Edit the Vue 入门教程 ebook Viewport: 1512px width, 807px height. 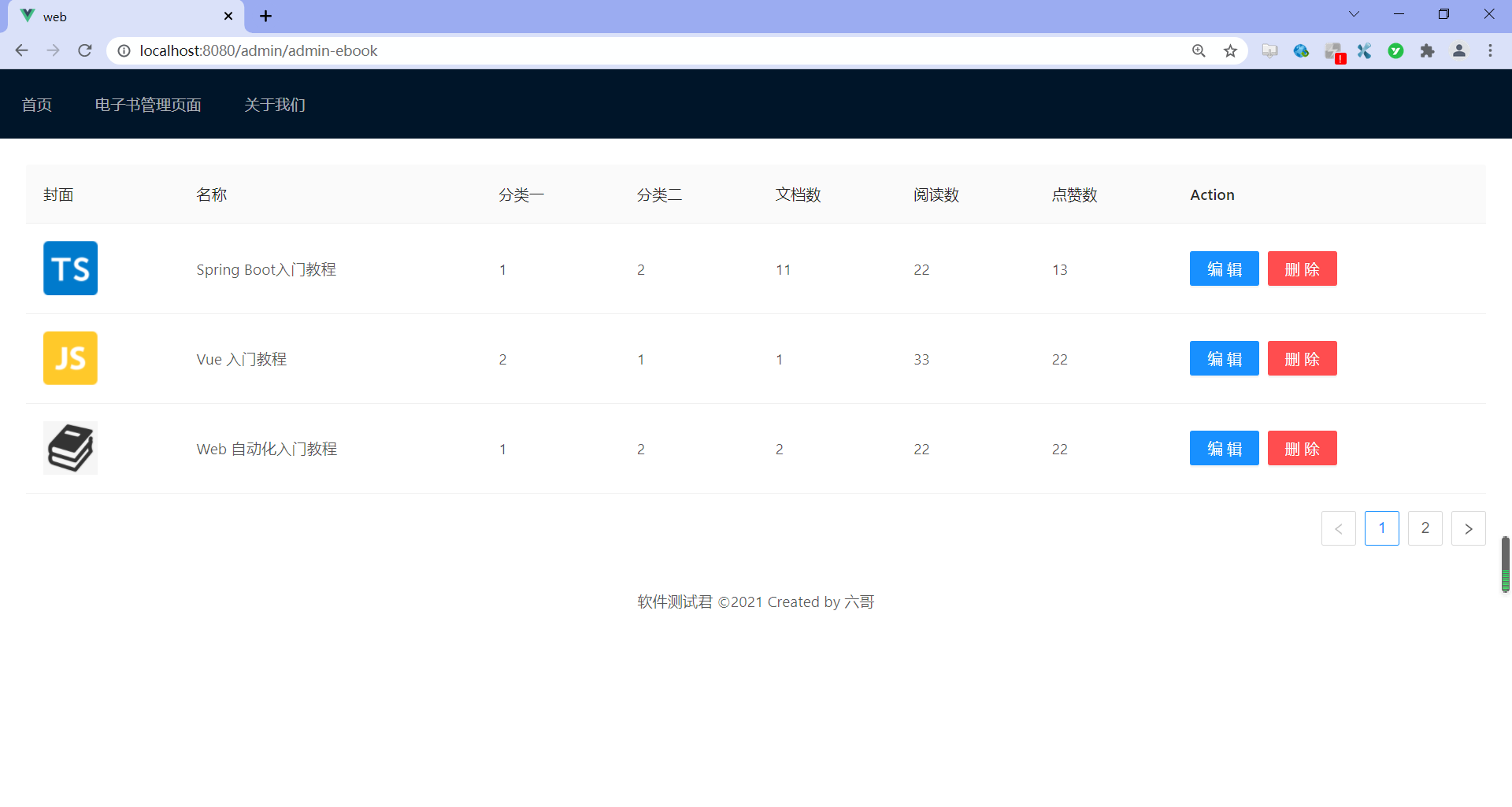(x=1224, y=358)
